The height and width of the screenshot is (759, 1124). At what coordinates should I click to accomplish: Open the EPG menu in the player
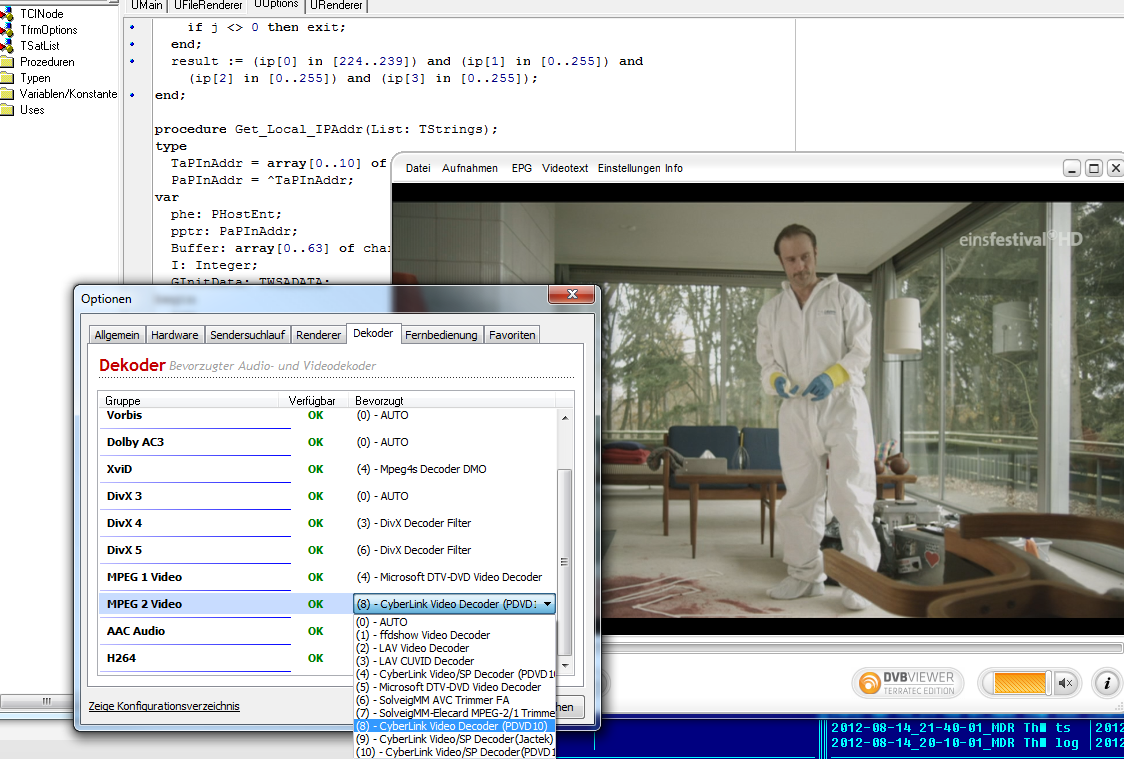(522, 168)
